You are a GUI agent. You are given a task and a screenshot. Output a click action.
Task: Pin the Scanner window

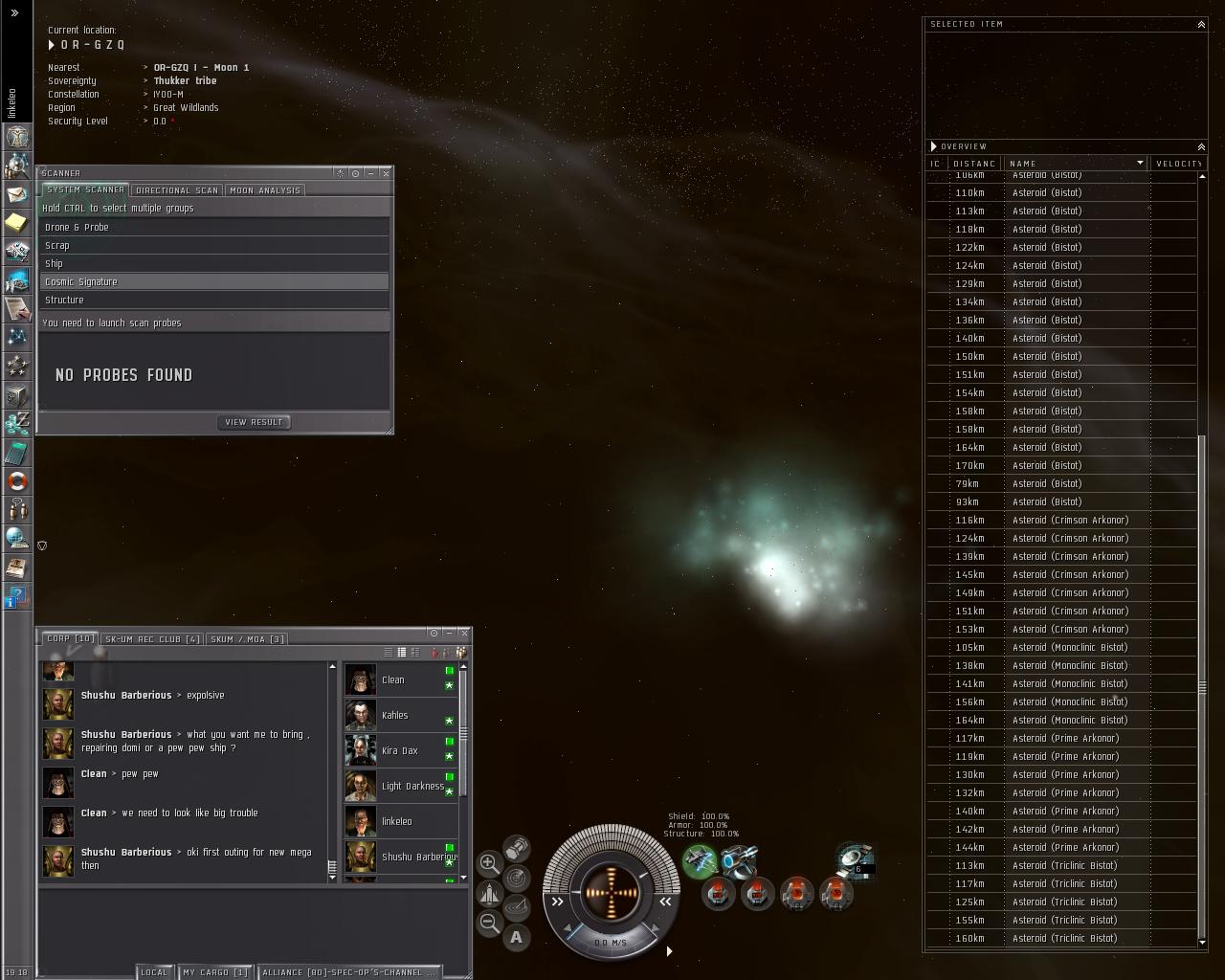pyautogui.click(x=355, y=173)
